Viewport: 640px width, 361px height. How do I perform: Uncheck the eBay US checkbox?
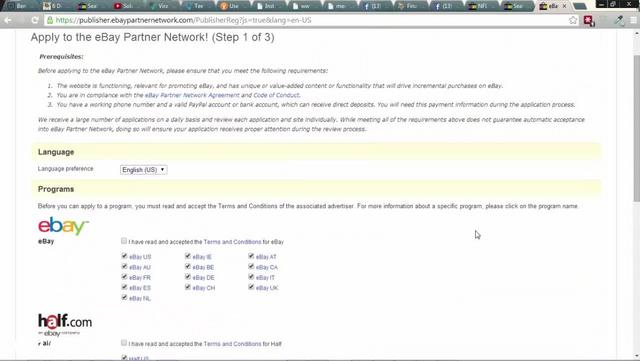(124, 256)
